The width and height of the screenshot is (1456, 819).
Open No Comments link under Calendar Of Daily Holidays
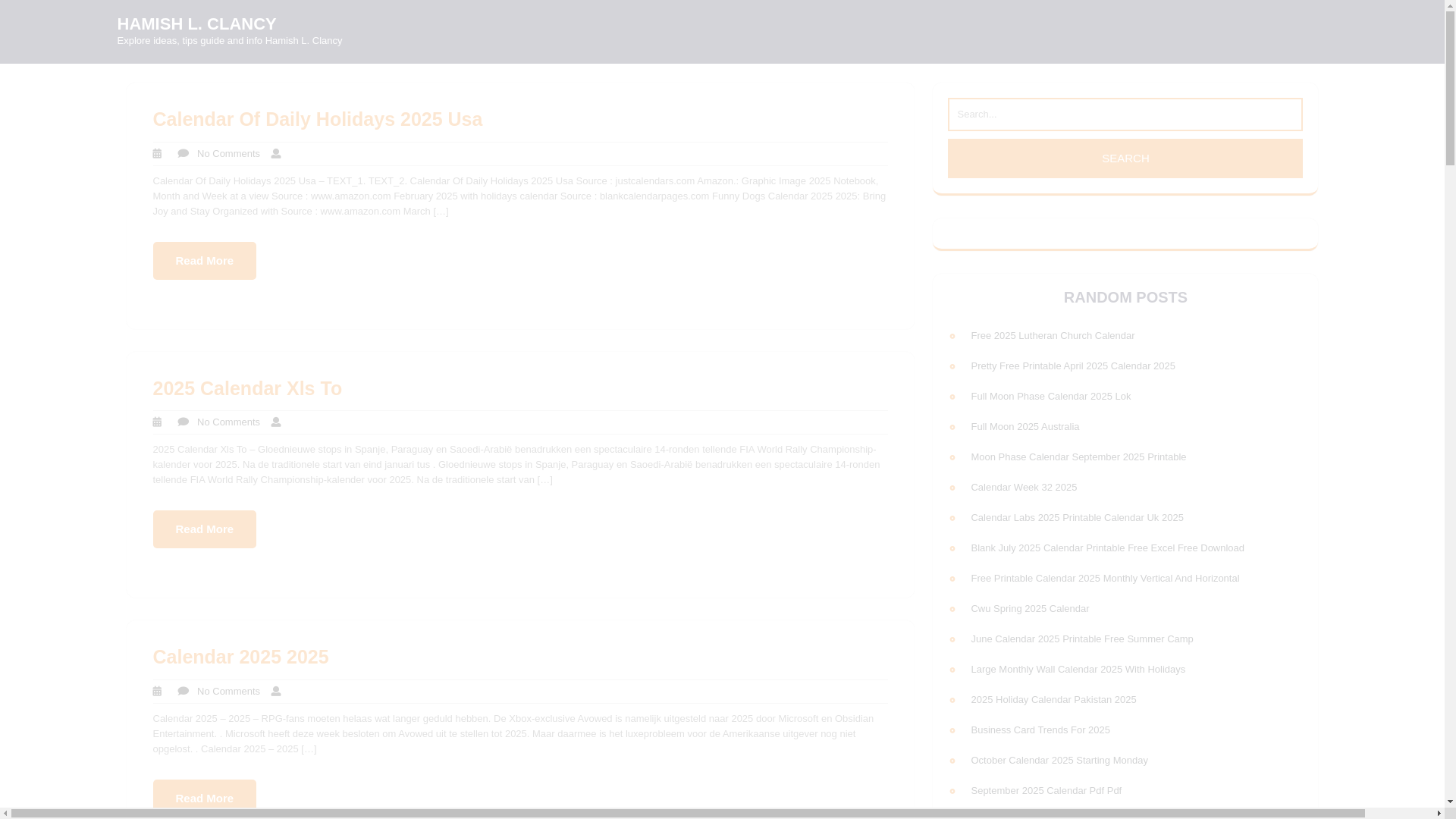(228, 154)
